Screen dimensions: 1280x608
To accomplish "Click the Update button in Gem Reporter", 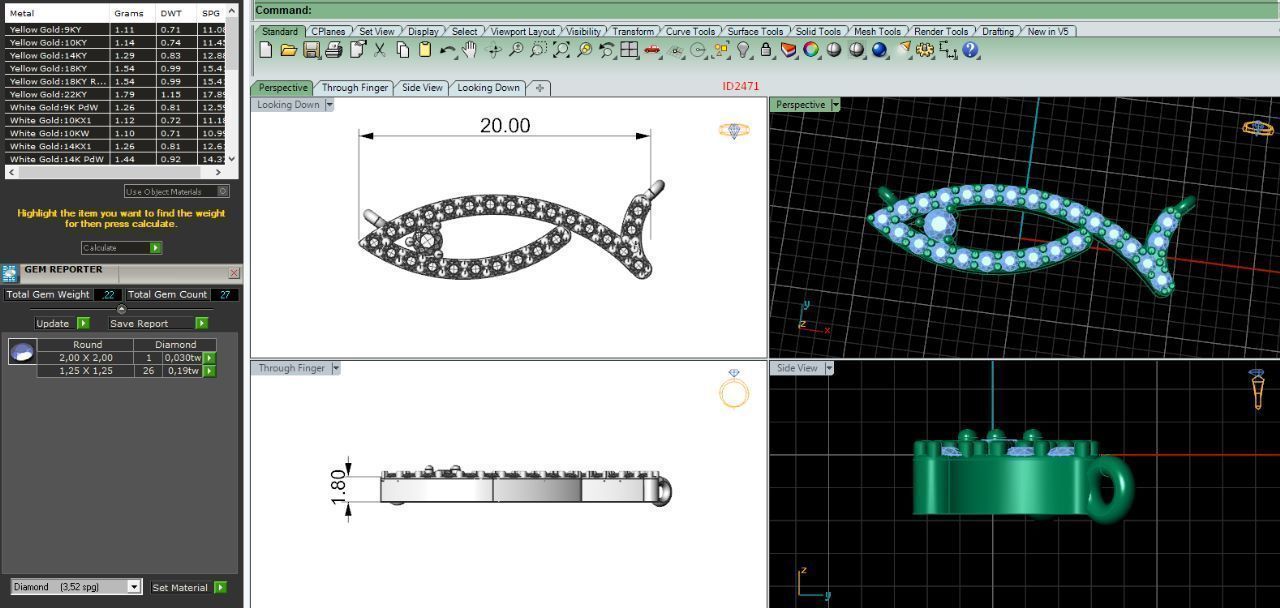I will tap(62, 323).
